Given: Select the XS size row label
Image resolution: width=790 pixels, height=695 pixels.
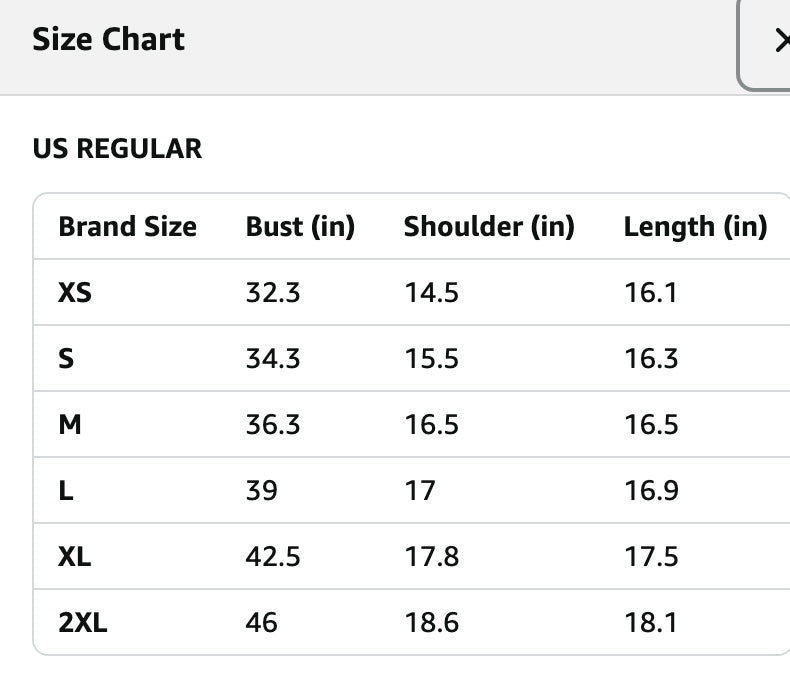Looking at the screenshot, I should coord(75,293).
